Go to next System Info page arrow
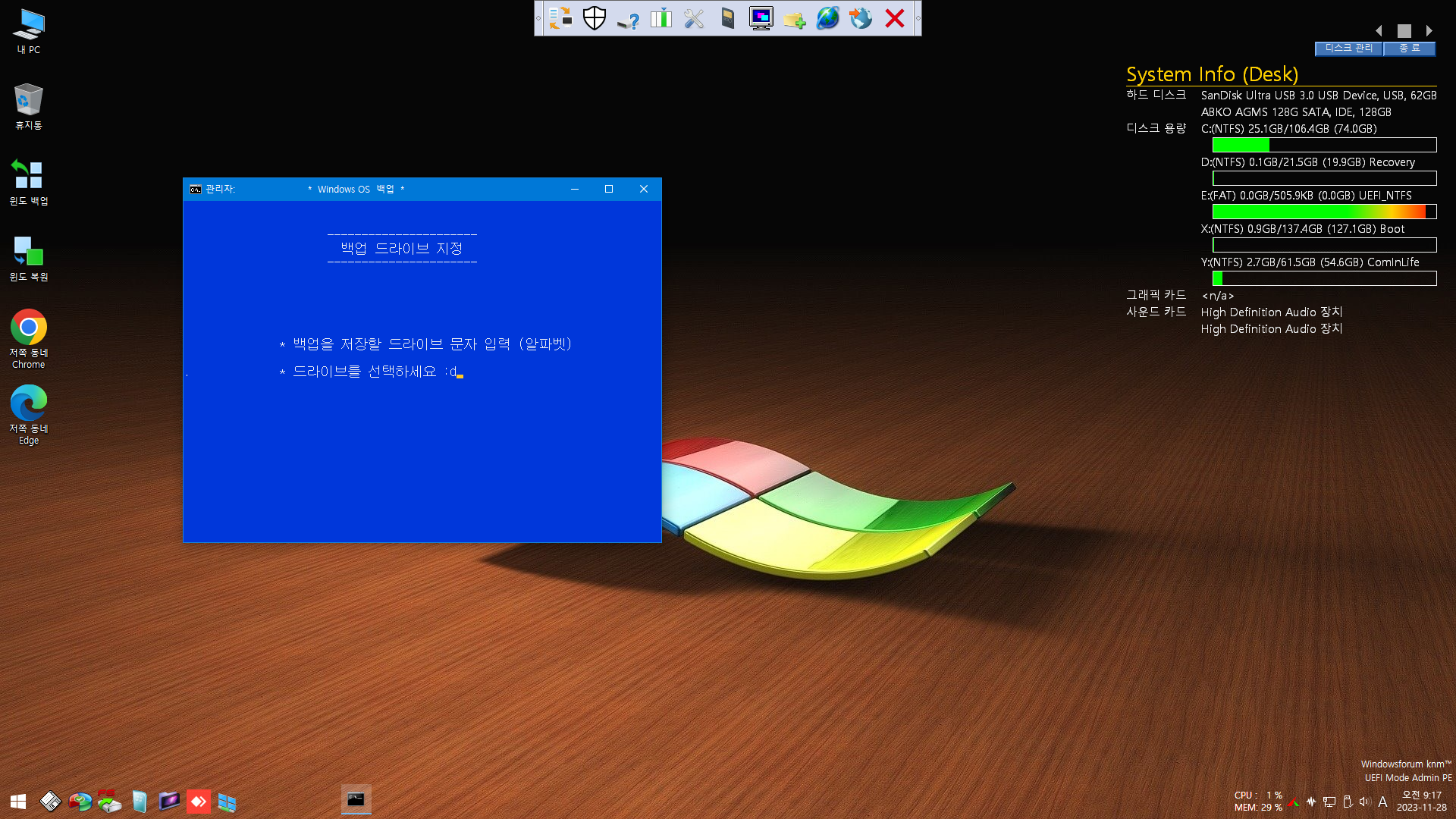The width and height of the screenshot is (1456, 819). pos(1429,31)
